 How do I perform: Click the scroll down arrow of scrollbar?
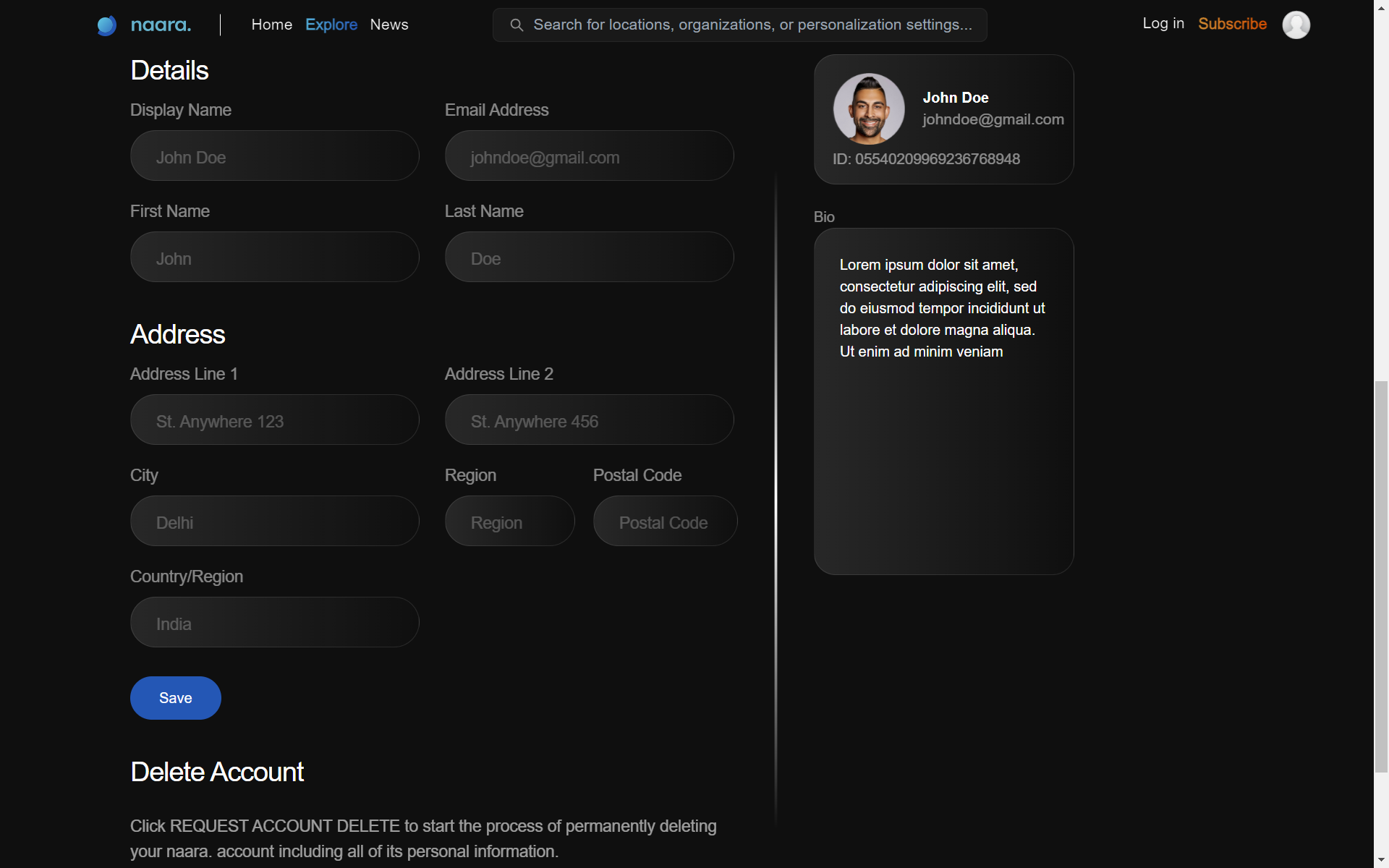coord(1381,860)
